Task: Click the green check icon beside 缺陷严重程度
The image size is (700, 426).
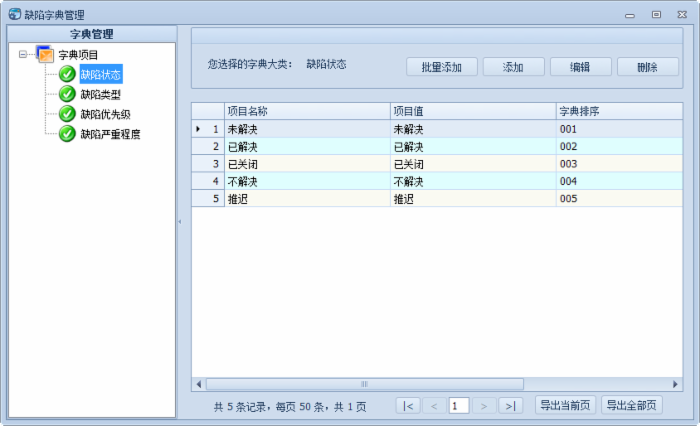Action: [67, 133]
